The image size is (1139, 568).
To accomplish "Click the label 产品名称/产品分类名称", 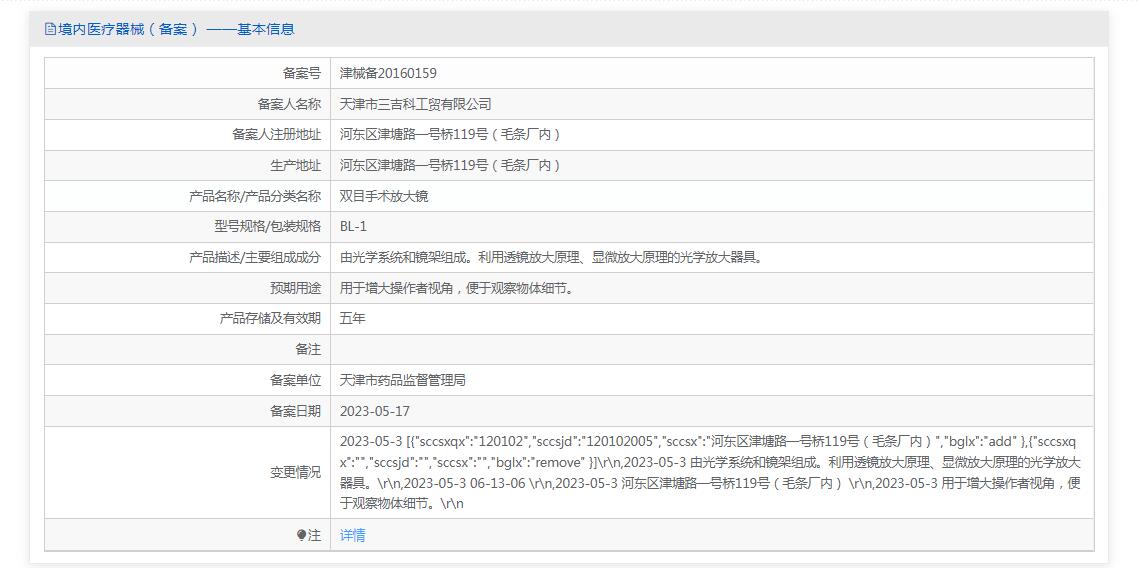I will tap(255, 196).
